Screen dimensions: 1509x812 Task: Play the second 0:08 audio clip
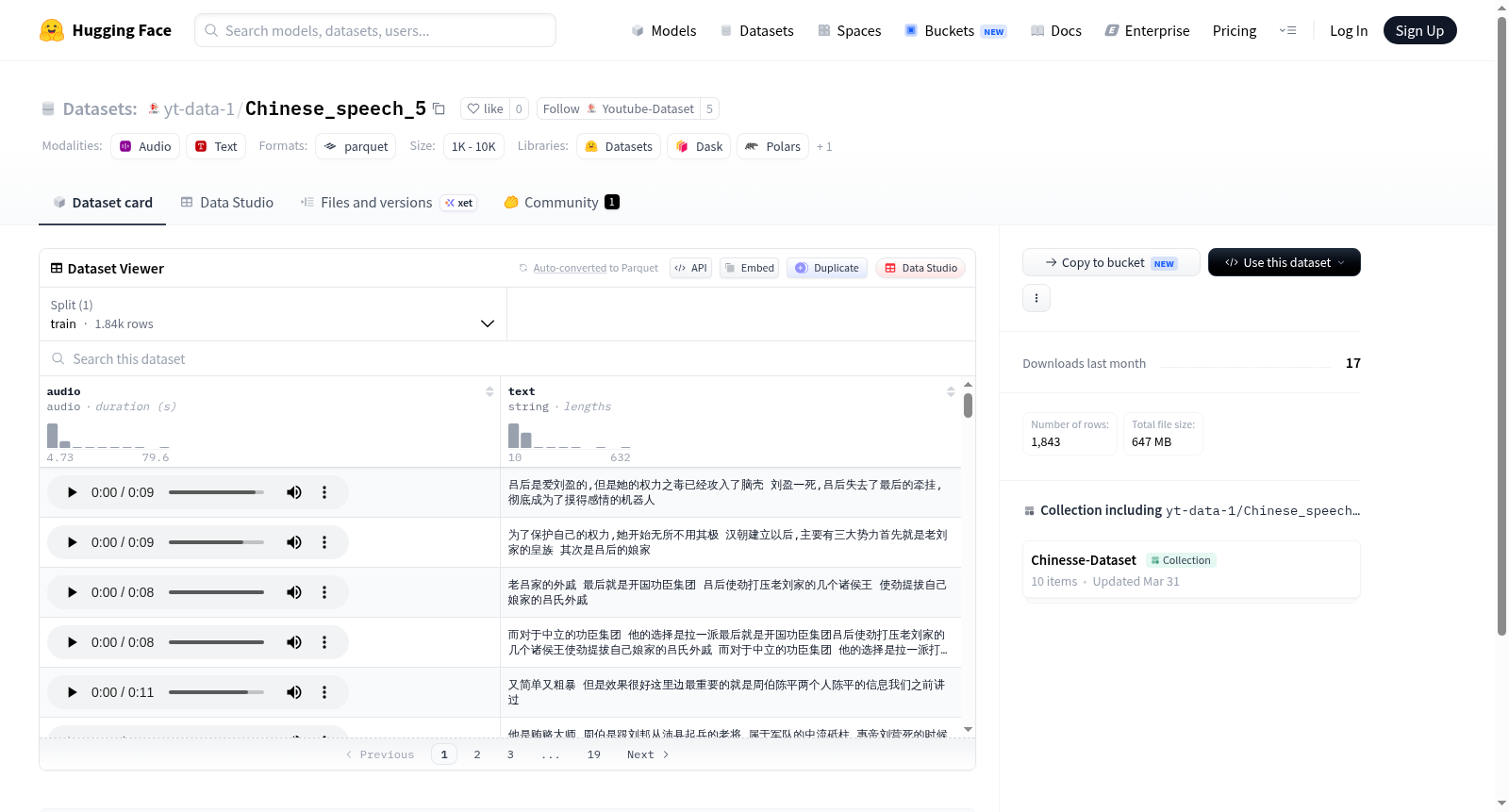click(72, 642)
